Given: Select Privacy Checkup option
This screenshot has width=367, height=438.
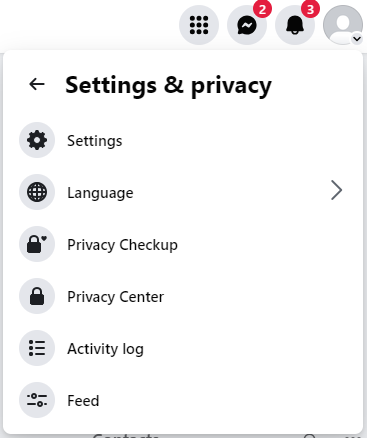Looking at the screenshot, I should coord(183,244).
